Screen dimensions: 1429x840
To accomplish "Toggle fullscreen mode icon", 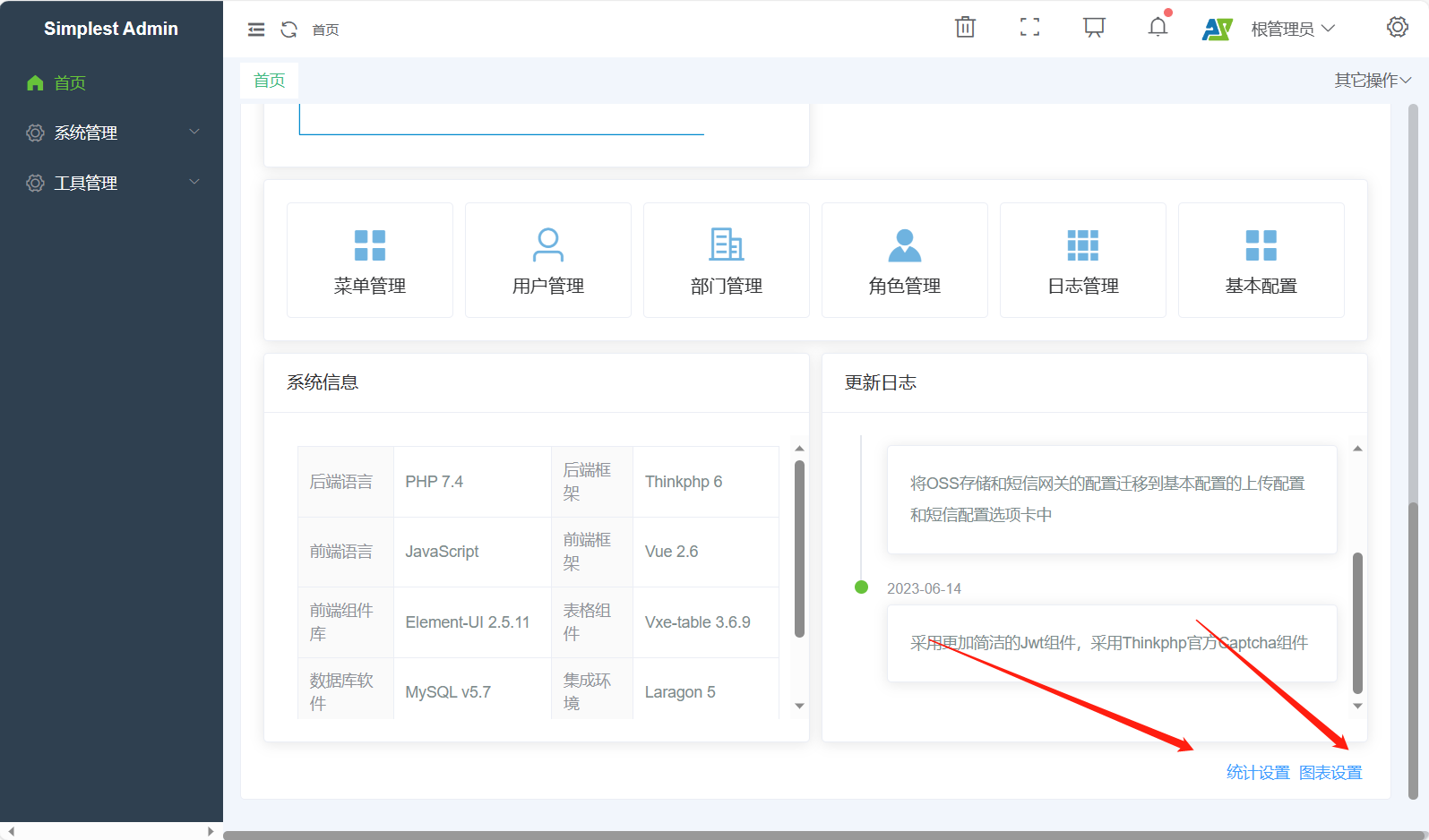I will pyautogui.click(x=1029, y=28).
